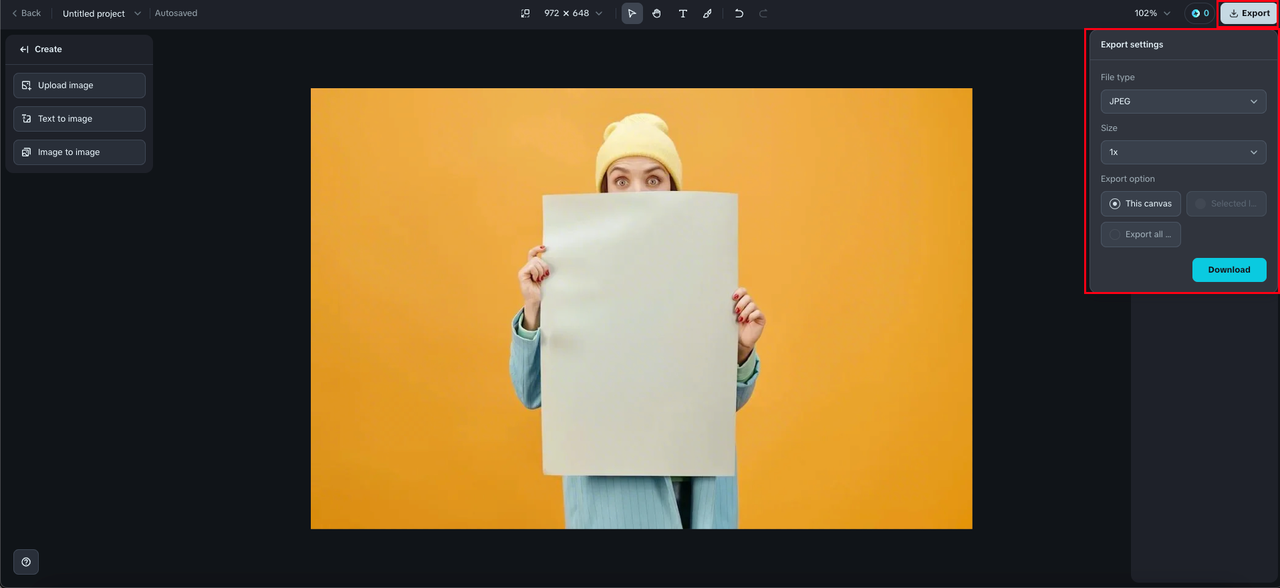Open the 972 × 648 canvas size dropdown
The width and height of the screenshot is (1280, 588).
click(574, 13)
